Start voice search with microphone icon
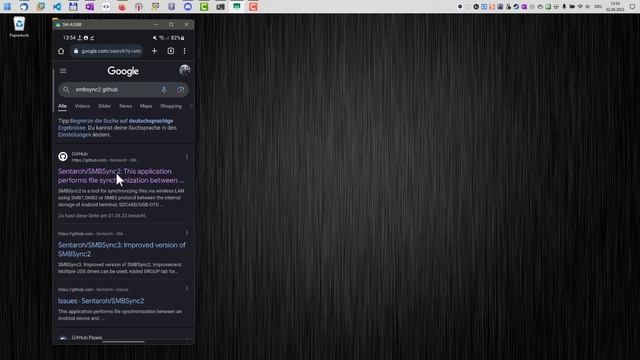The width and height of the screenshot is (640, 360). [164, 90]
